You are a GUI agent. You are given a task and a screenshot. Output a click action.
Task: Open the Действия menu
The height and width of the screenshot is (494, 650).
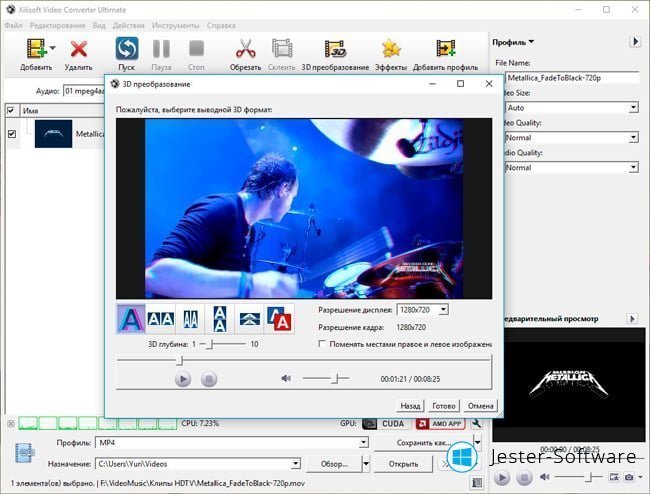coord(129,25)
